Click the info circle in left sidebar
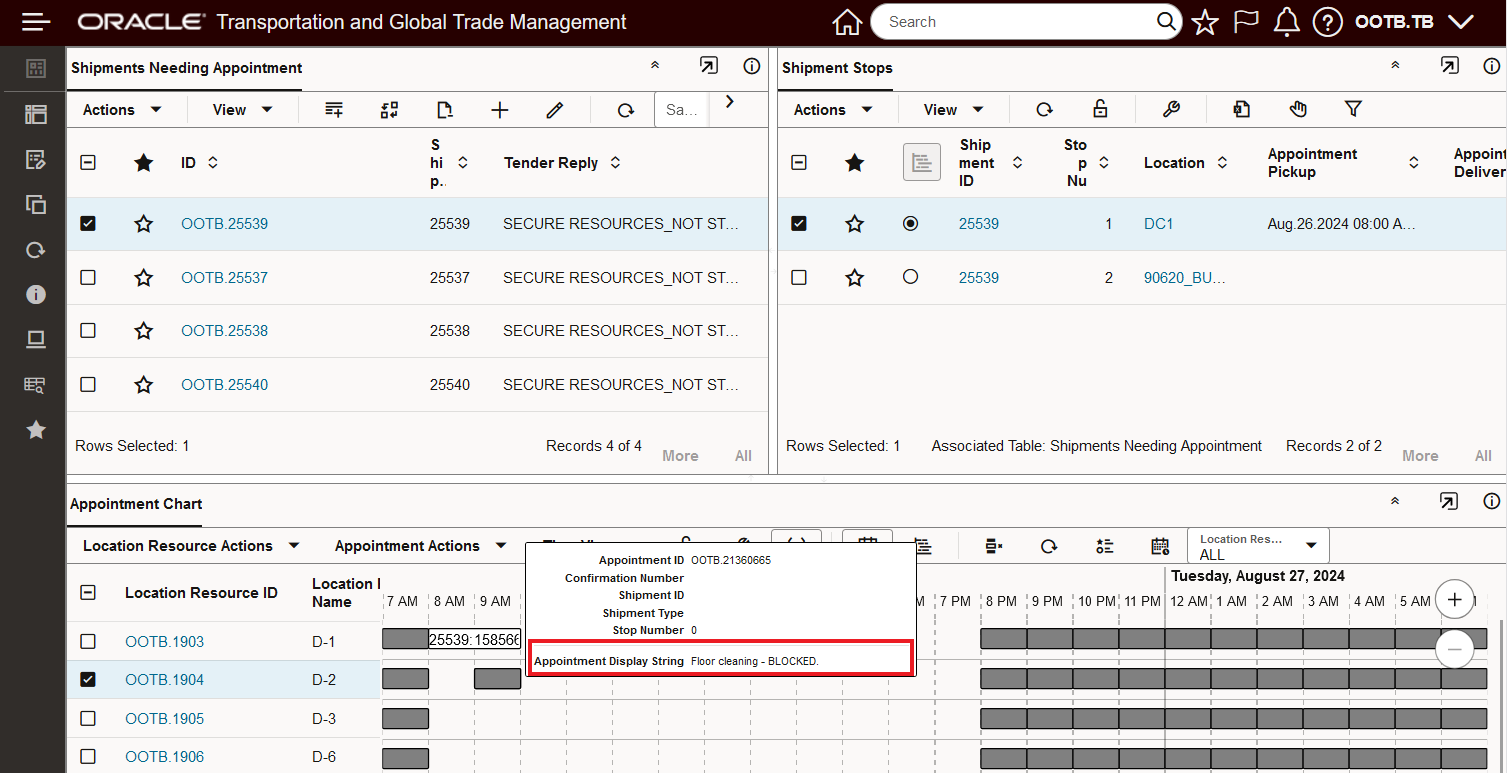The width and height of the screenshot is (1507, 773). click(36, 294)
